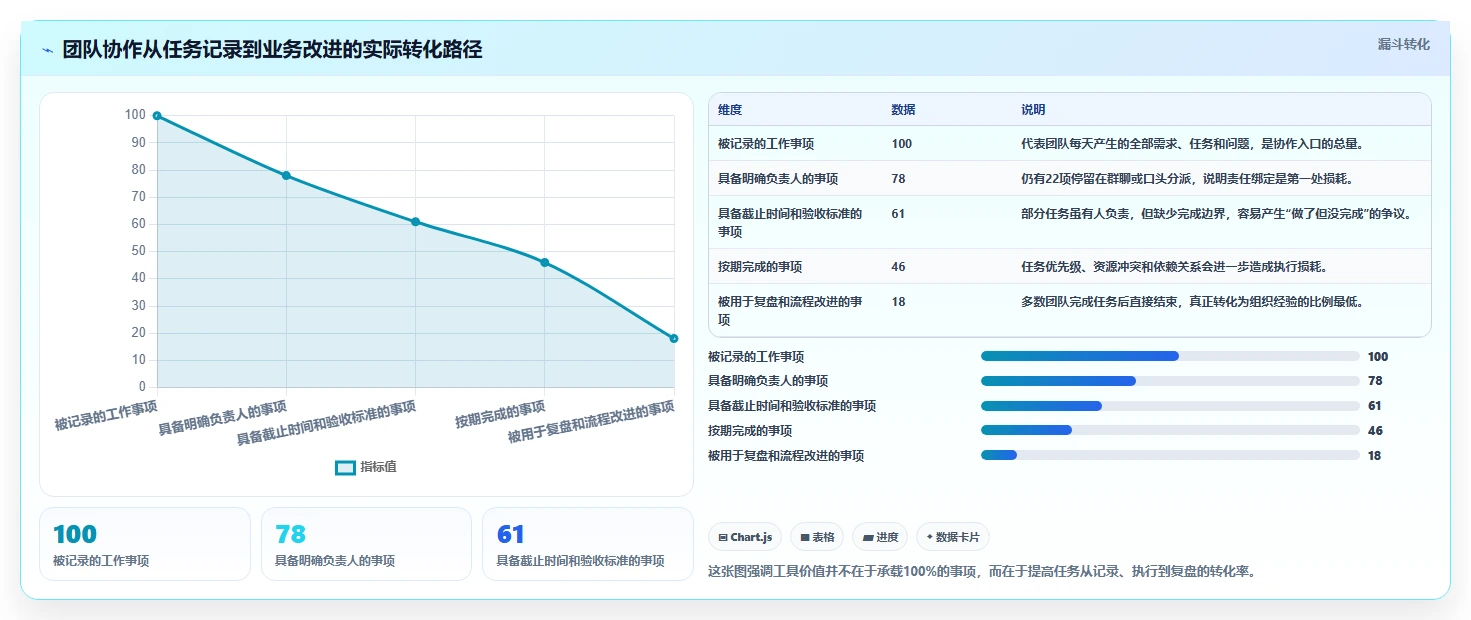The width and height of the screenshot is (1471, 620).
Task: Click the Chart.js chip
Action: (745, 537)
